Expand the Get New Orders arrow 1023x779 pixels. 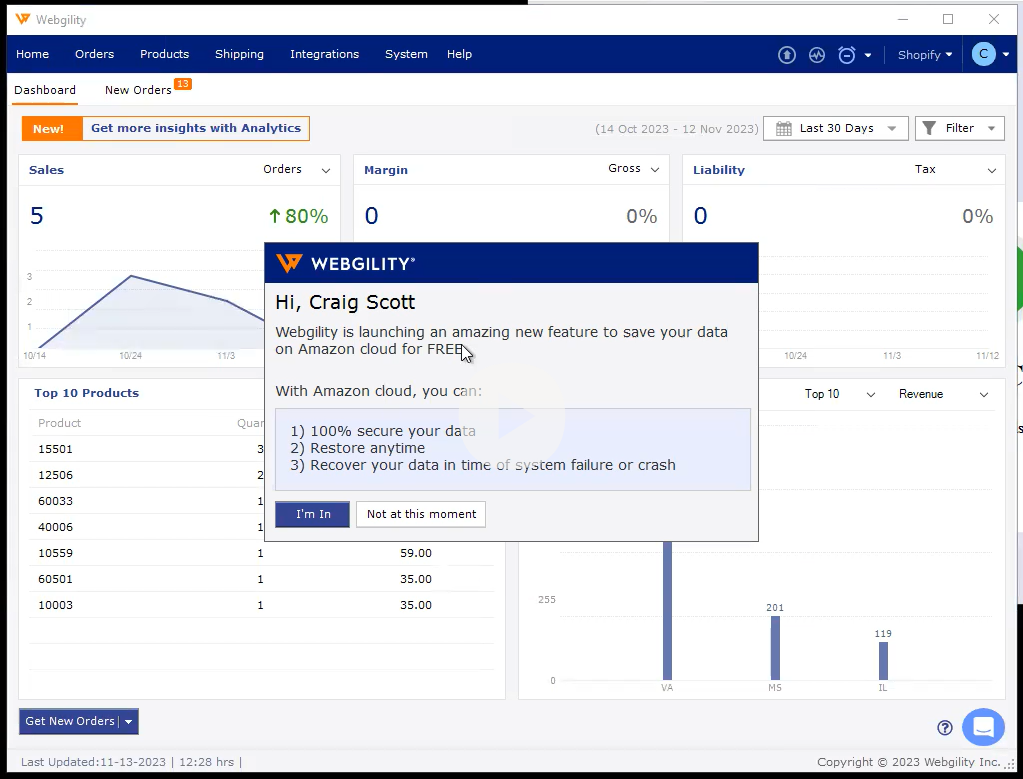[x=129, y=722]
